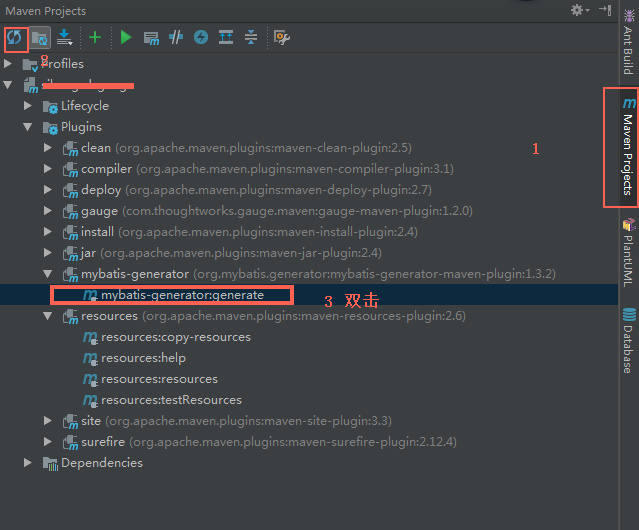Expand the compiler plugin node
The width and height of the screenshot is (639, 530).
[x=48, y=169]
